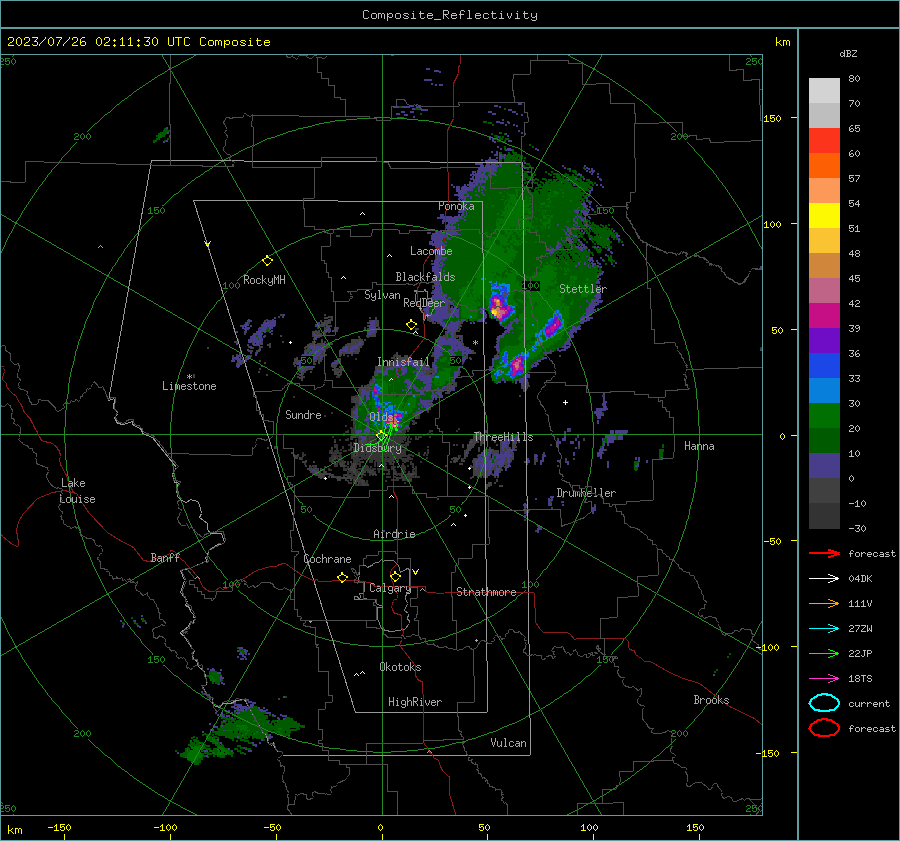The width and height of the screenshot is (900, 841).
Task: Click the yellow diamond marker at Didsbury
Action: pos(381,436)
